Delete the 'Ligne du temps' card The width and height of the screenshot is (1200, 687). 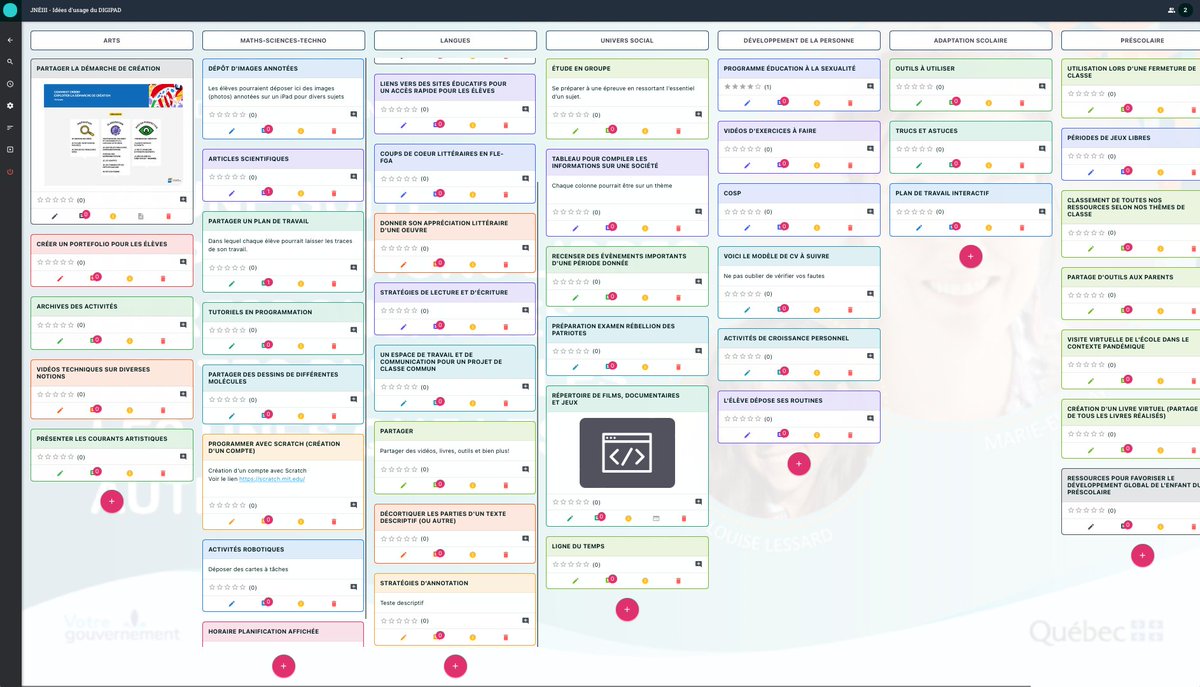click(x=678, y=580)
